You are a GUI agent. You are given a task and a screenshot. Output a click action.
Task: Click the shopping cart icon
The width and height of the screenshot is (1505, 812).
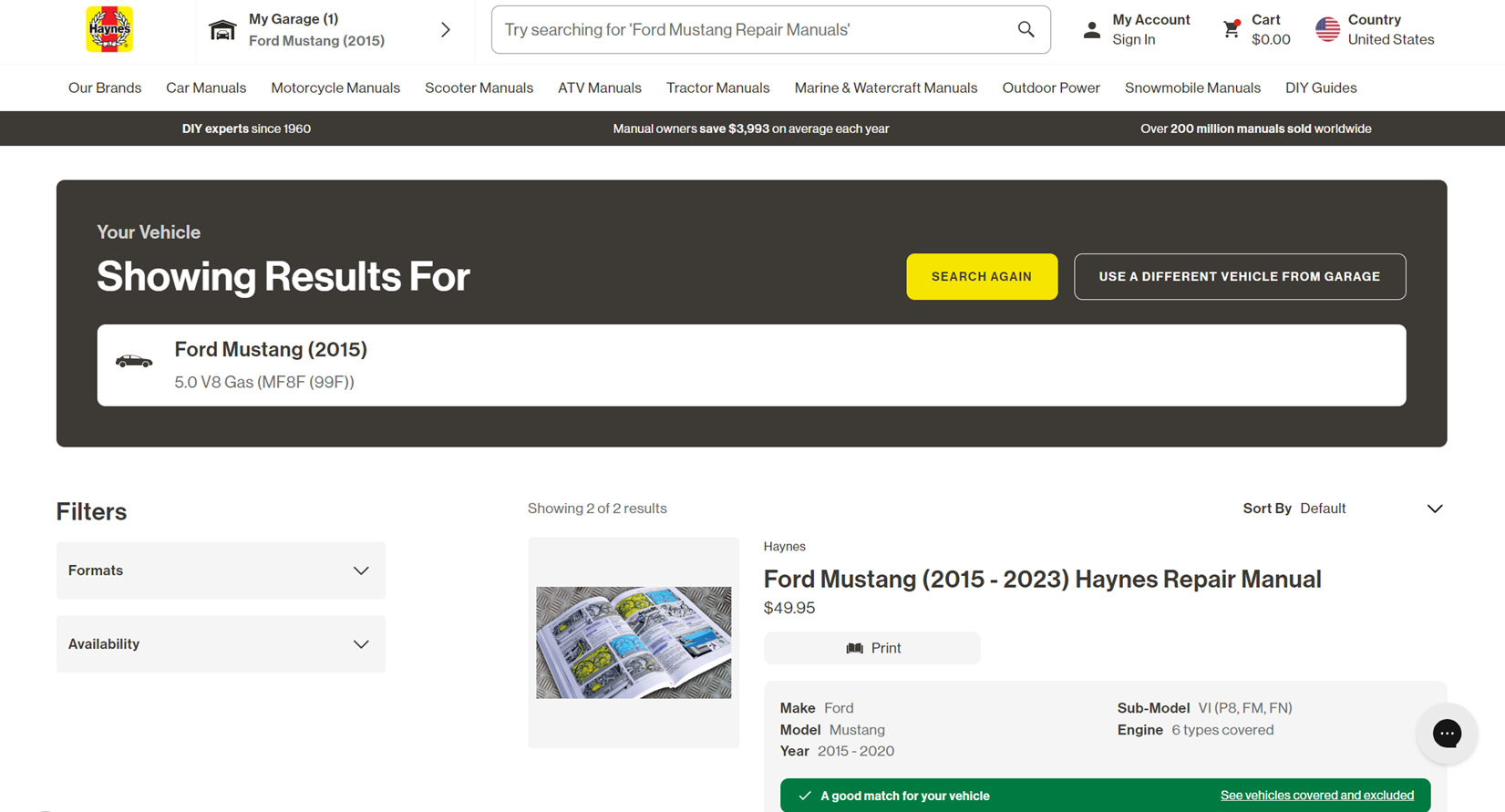tap(1232, 29)
